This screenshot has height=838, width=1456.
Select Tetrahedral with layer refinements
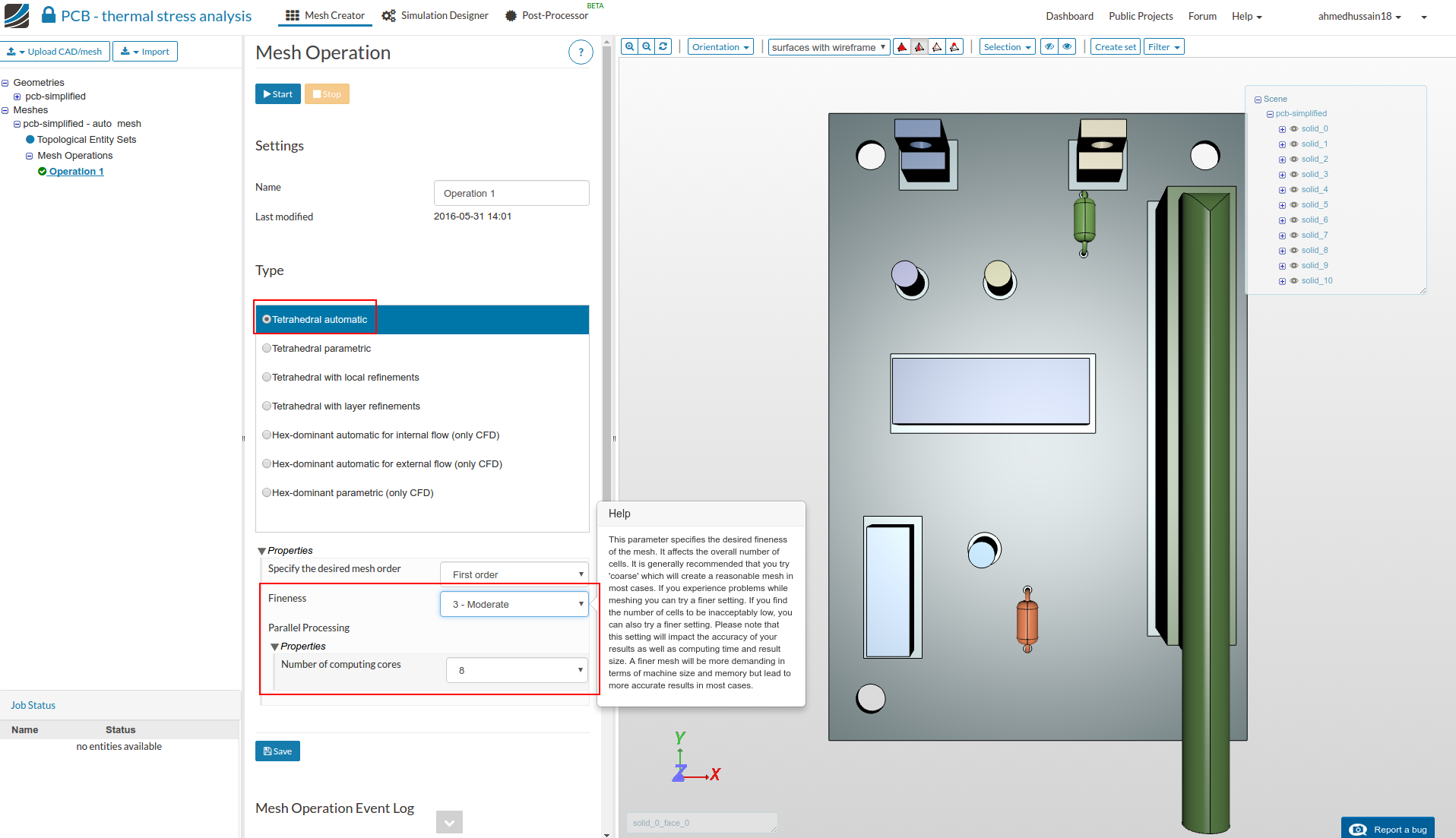click(x=267, y=406)
